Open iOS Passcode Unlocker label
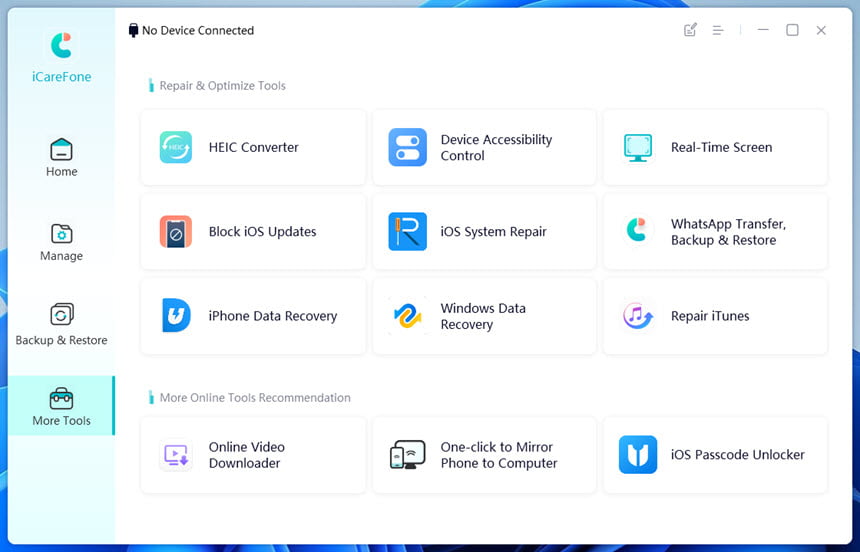 point(738,455)
